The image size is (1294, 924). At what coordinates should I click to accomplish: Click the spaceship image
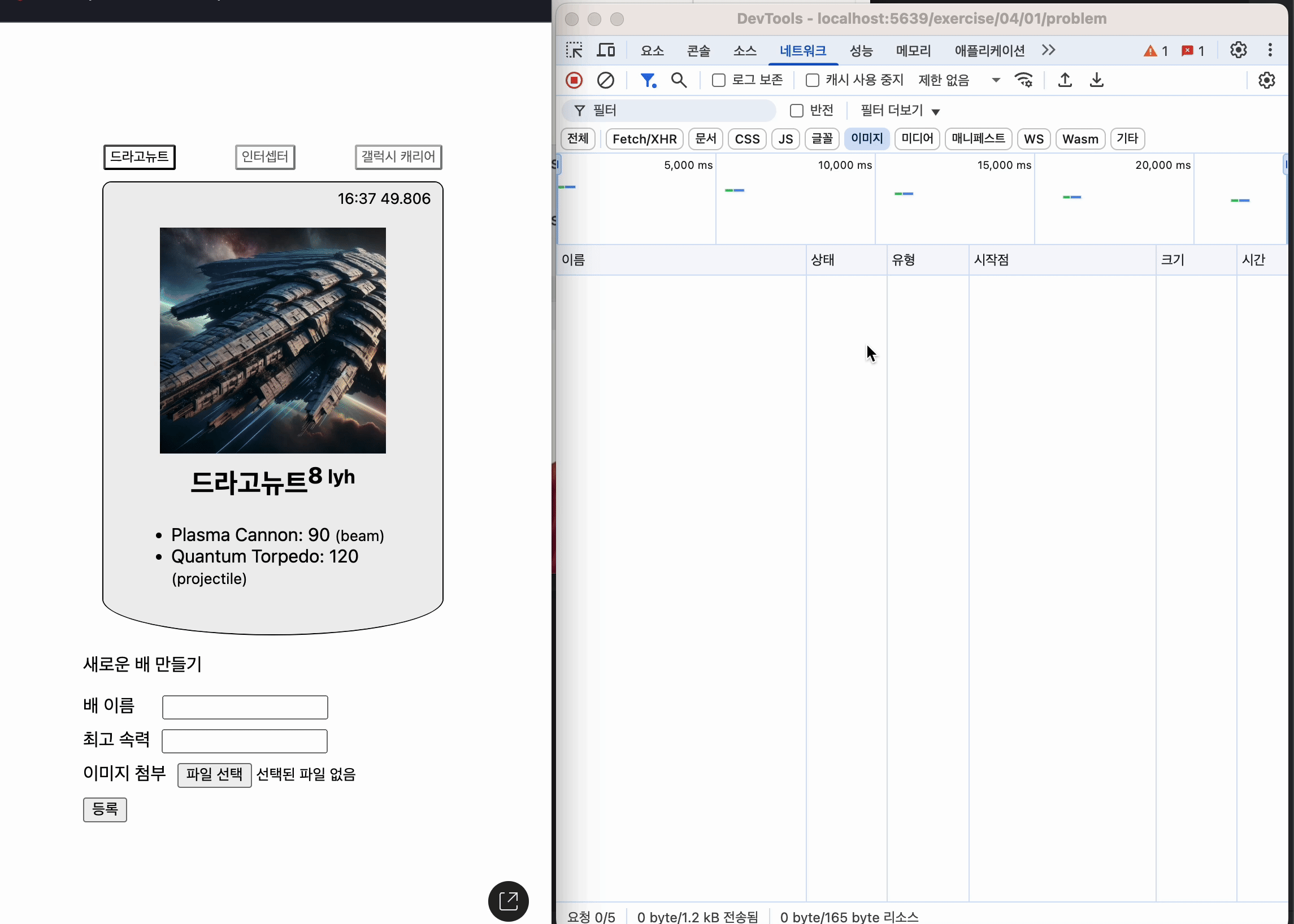(273, 340)
